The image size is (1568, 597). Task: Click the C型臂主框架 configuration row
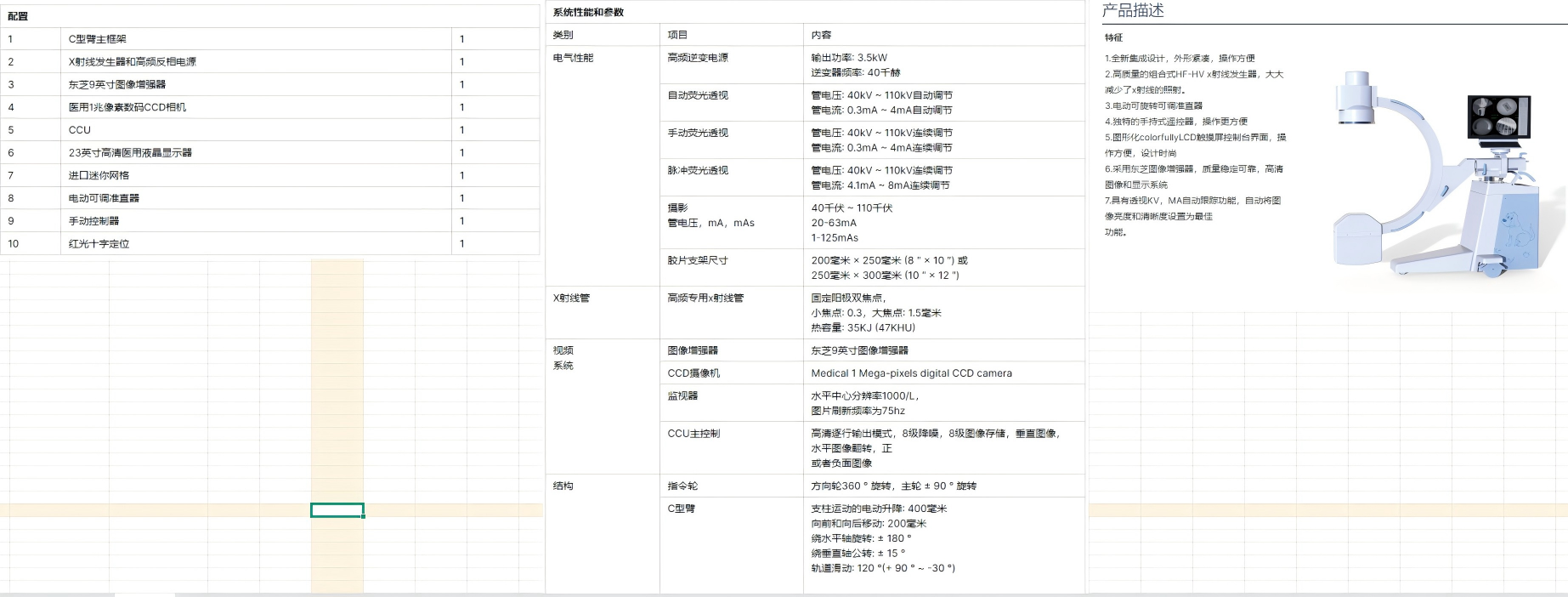pyautogui.click(x=98, y=39)
